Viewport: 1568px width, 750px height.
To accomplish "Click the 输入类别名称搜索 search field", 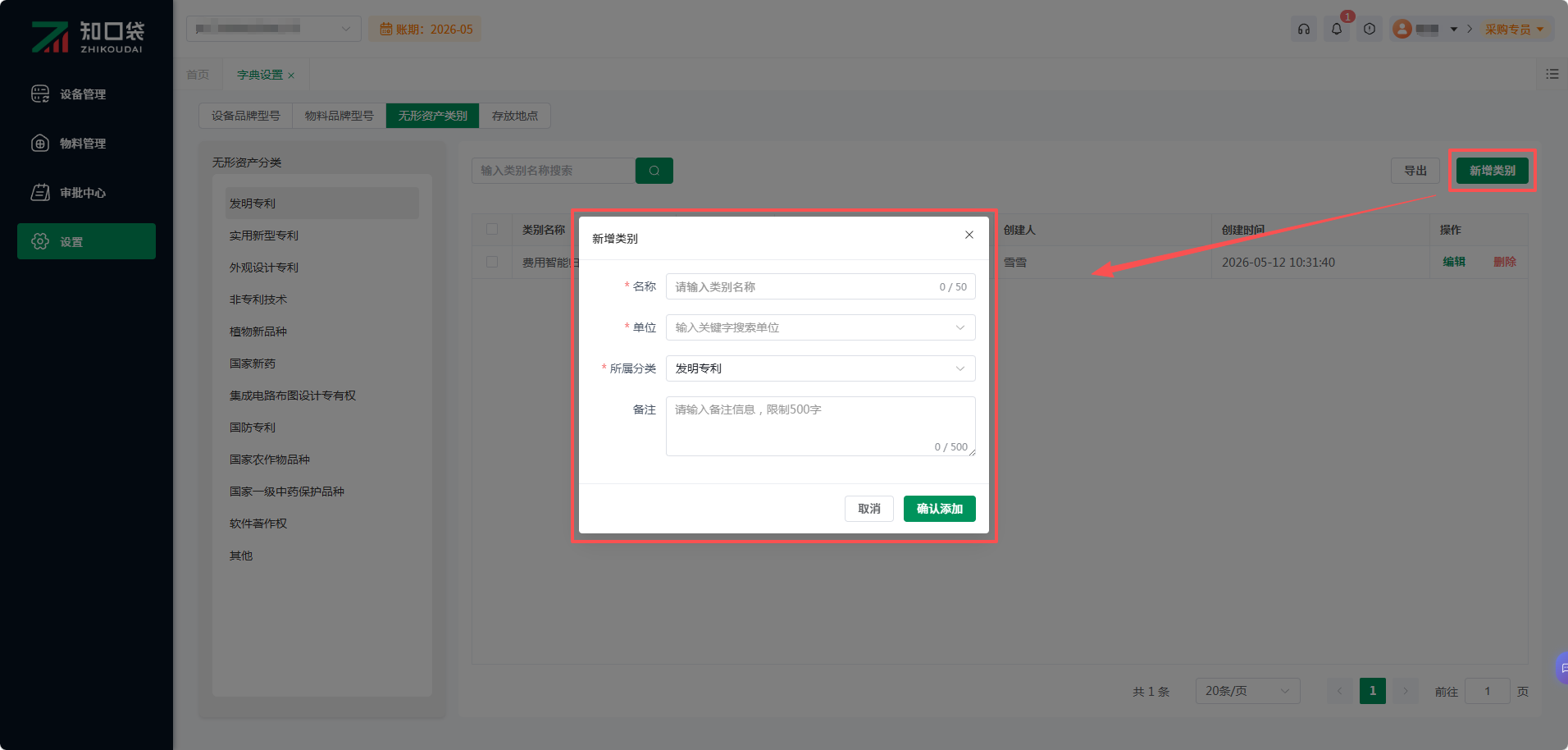I will click(x=554, y=171).
